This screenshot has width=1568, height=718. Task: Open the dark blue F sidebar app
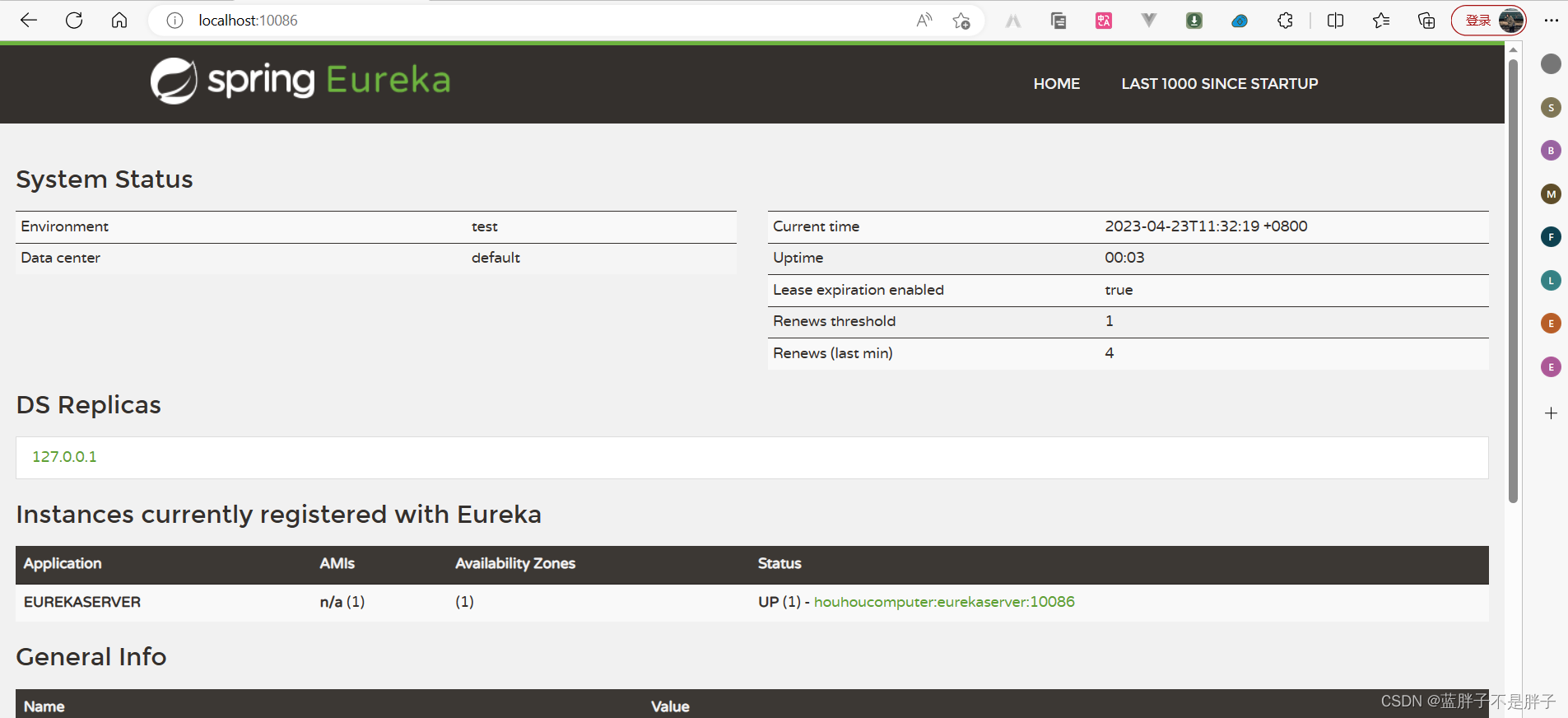[1551, 237]
